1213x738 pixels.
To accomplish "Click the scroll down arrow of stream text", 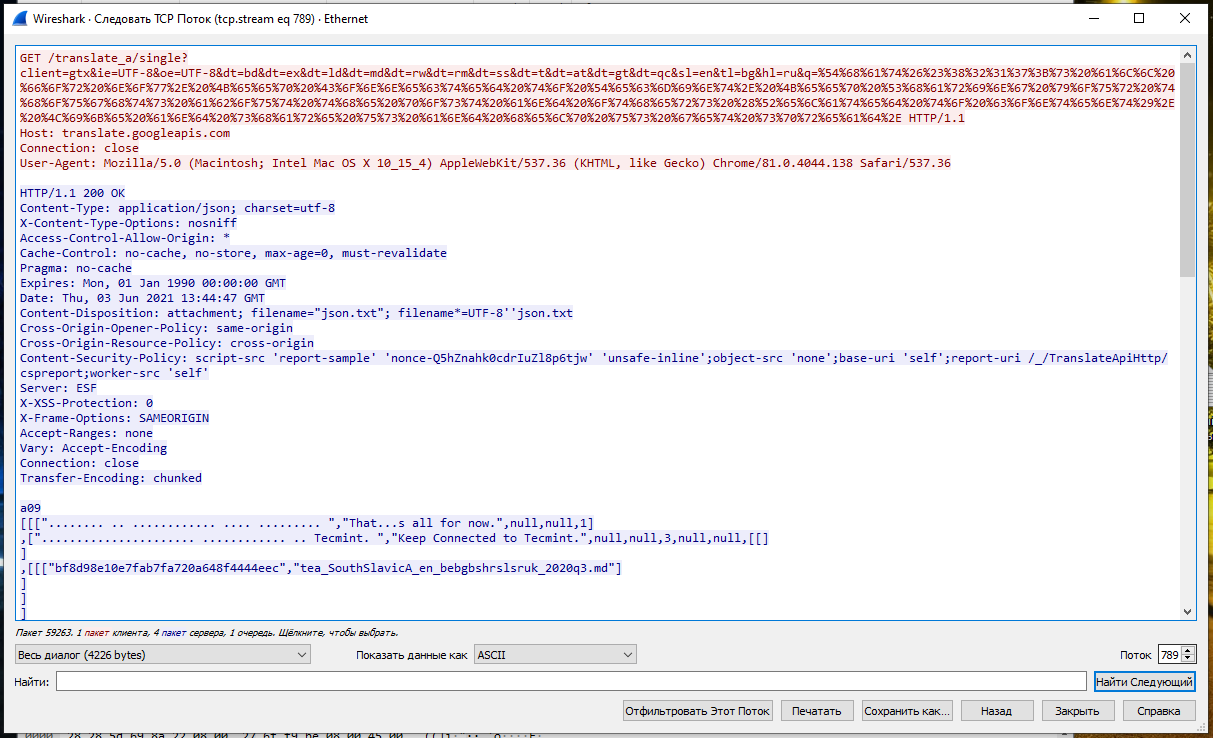I will 1188,611.
